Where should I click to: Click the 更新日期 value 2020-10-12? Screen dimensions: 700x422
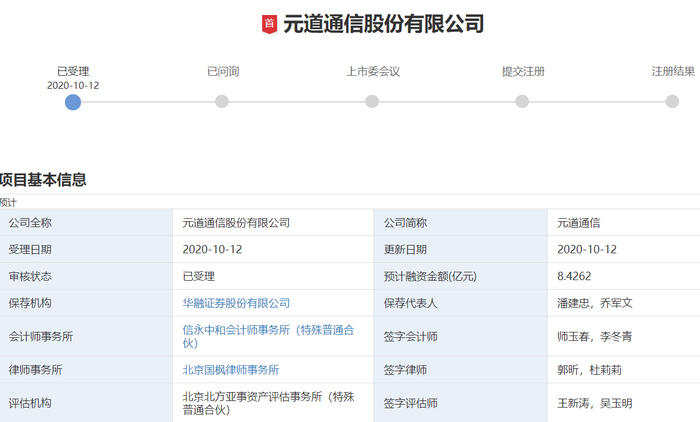[587, 250]
